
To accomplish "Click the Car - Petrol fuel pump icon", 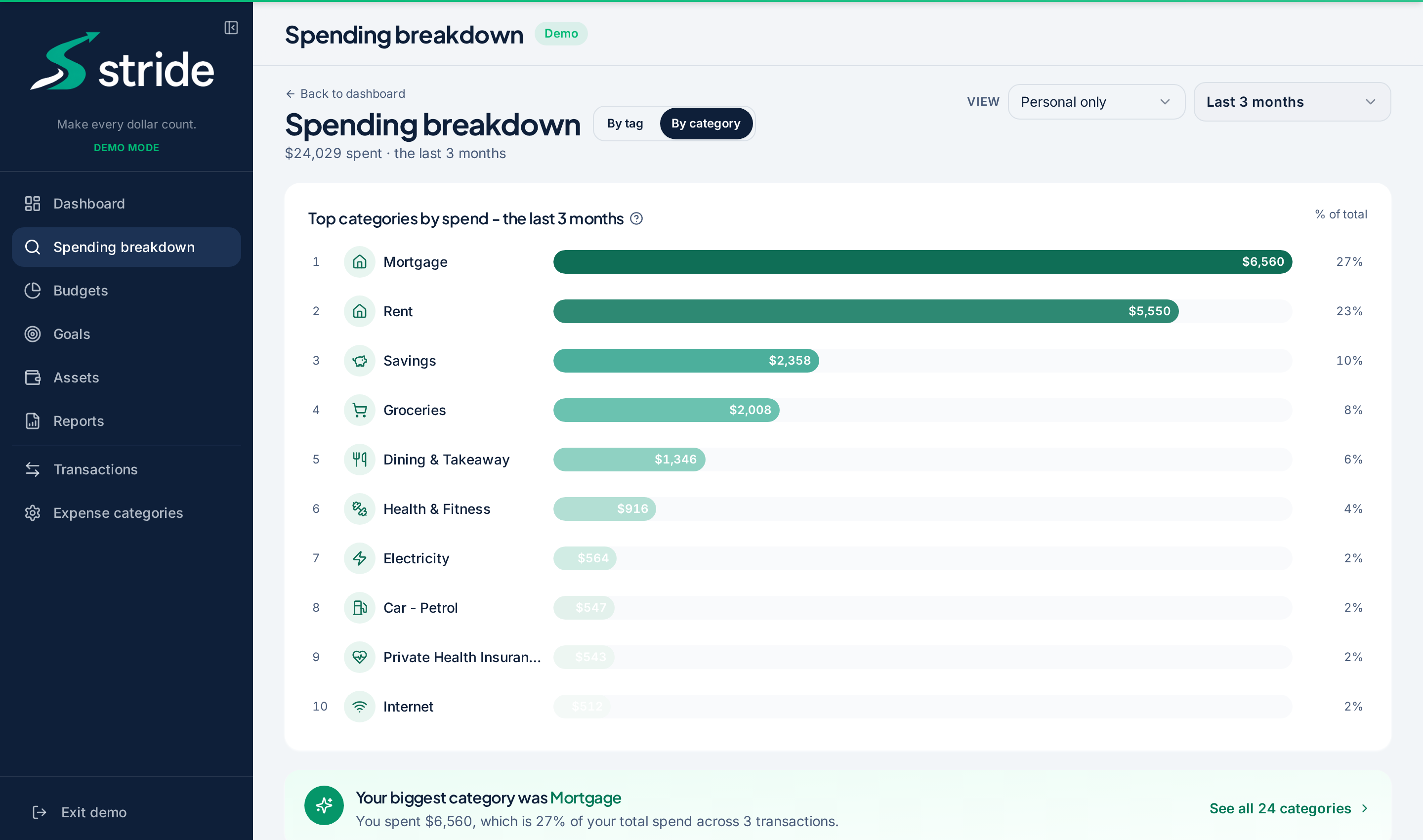I will (359, 608).
